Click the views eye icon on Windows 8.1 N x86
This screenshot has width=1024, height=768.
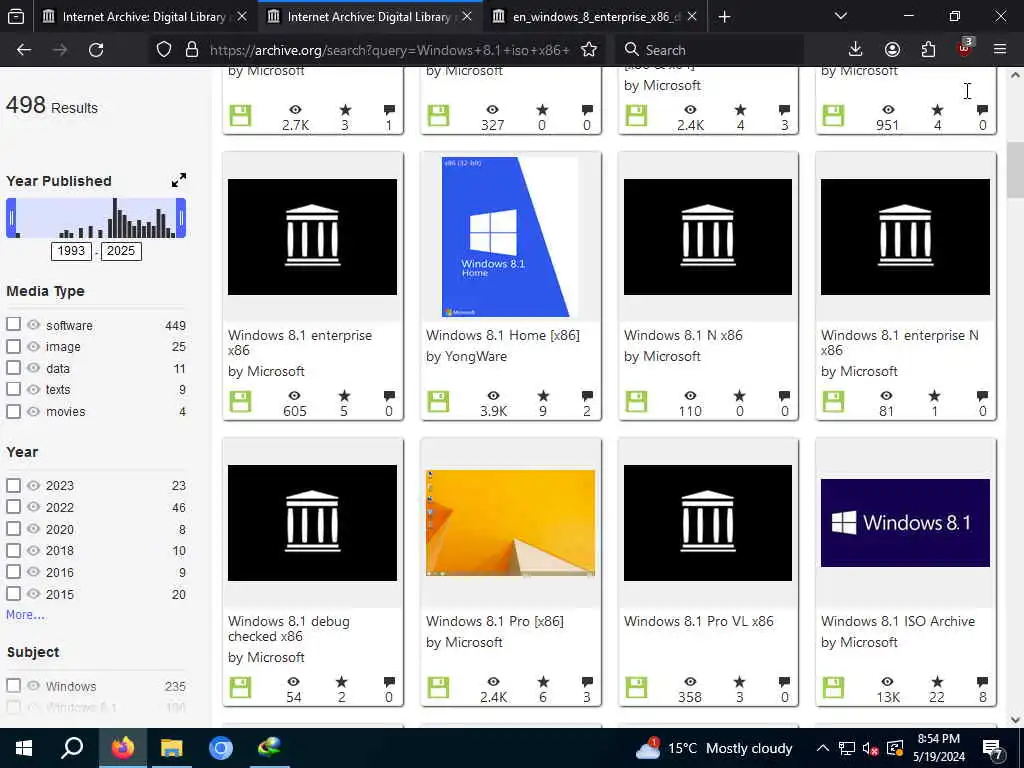(690, 396)
